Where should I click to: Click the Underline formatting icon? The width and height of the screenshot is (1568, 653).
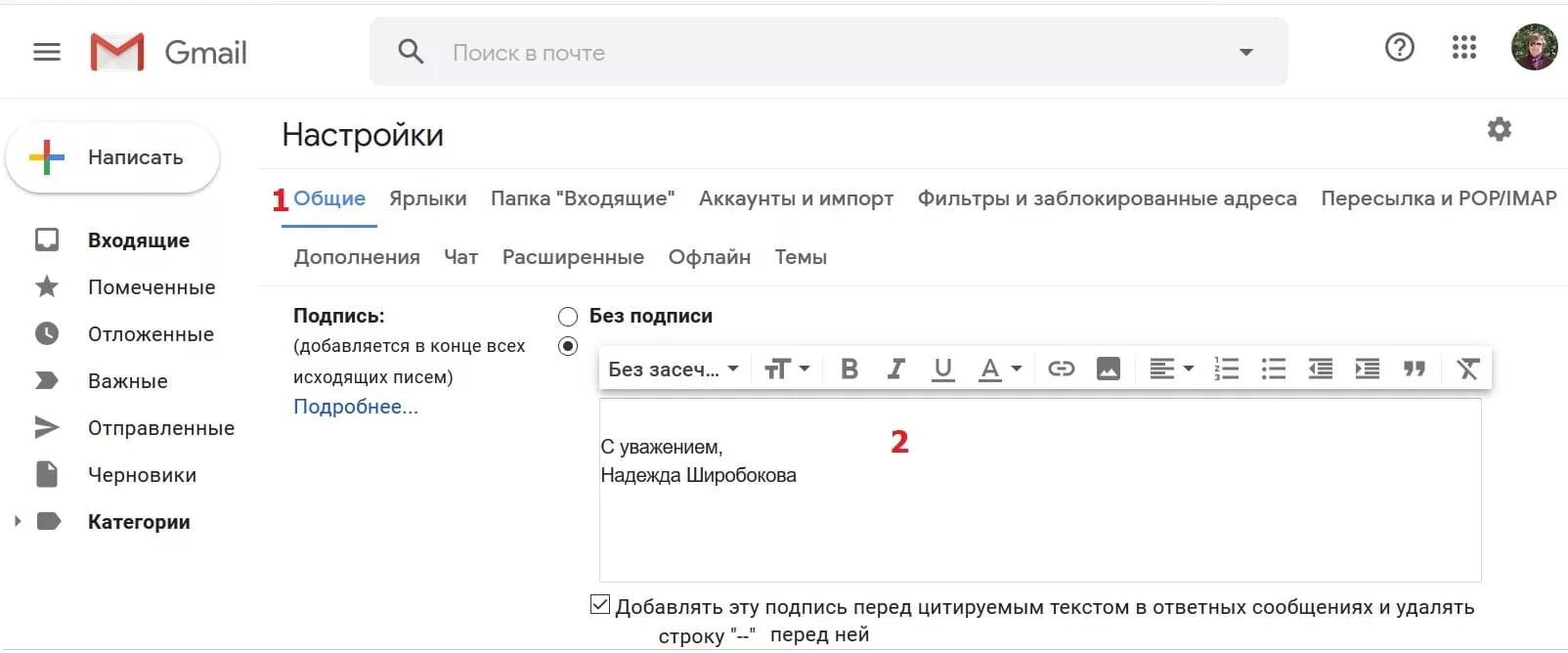click(x=942, y=369)
